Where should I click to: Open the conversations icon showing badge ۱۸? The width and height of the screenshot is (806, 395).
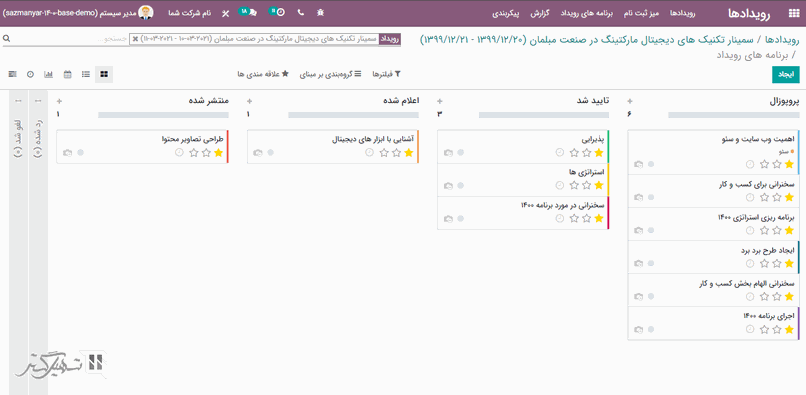249,12
